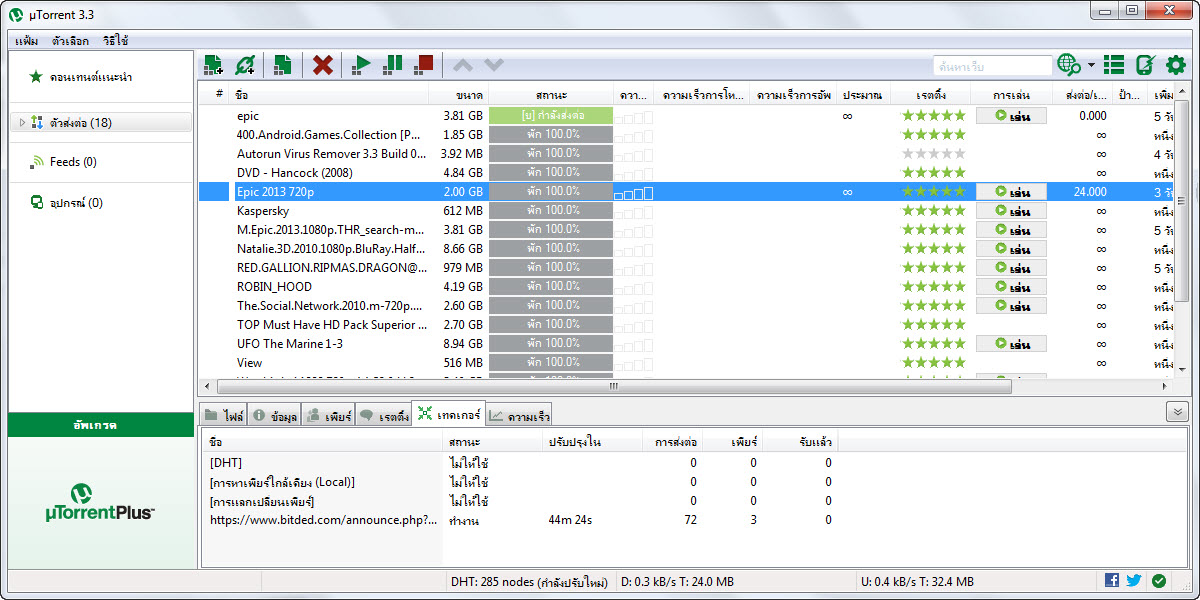Click the globe search provider icon
This screenshot has height=600, width=1200.
coord(1069,65)
